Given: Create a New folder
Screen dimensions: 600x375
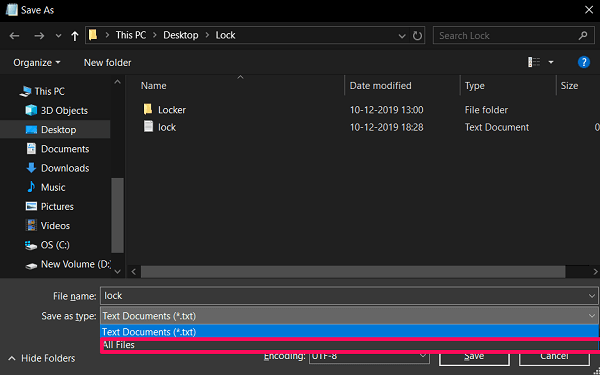Looking at the screenshot, I should (108, 62).
